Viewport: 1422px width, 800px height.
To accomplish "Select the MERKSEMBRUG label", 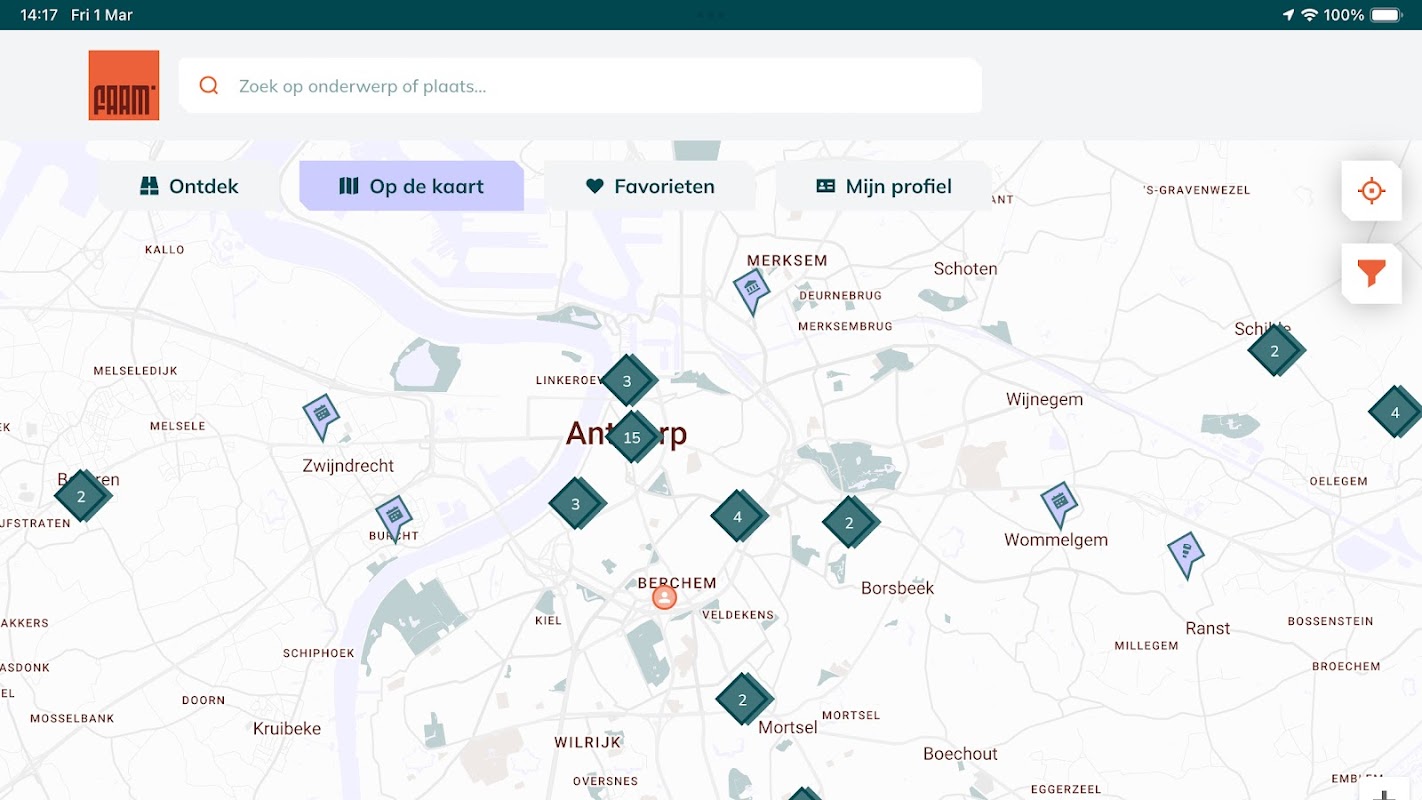I will click(x=845, y=326).
